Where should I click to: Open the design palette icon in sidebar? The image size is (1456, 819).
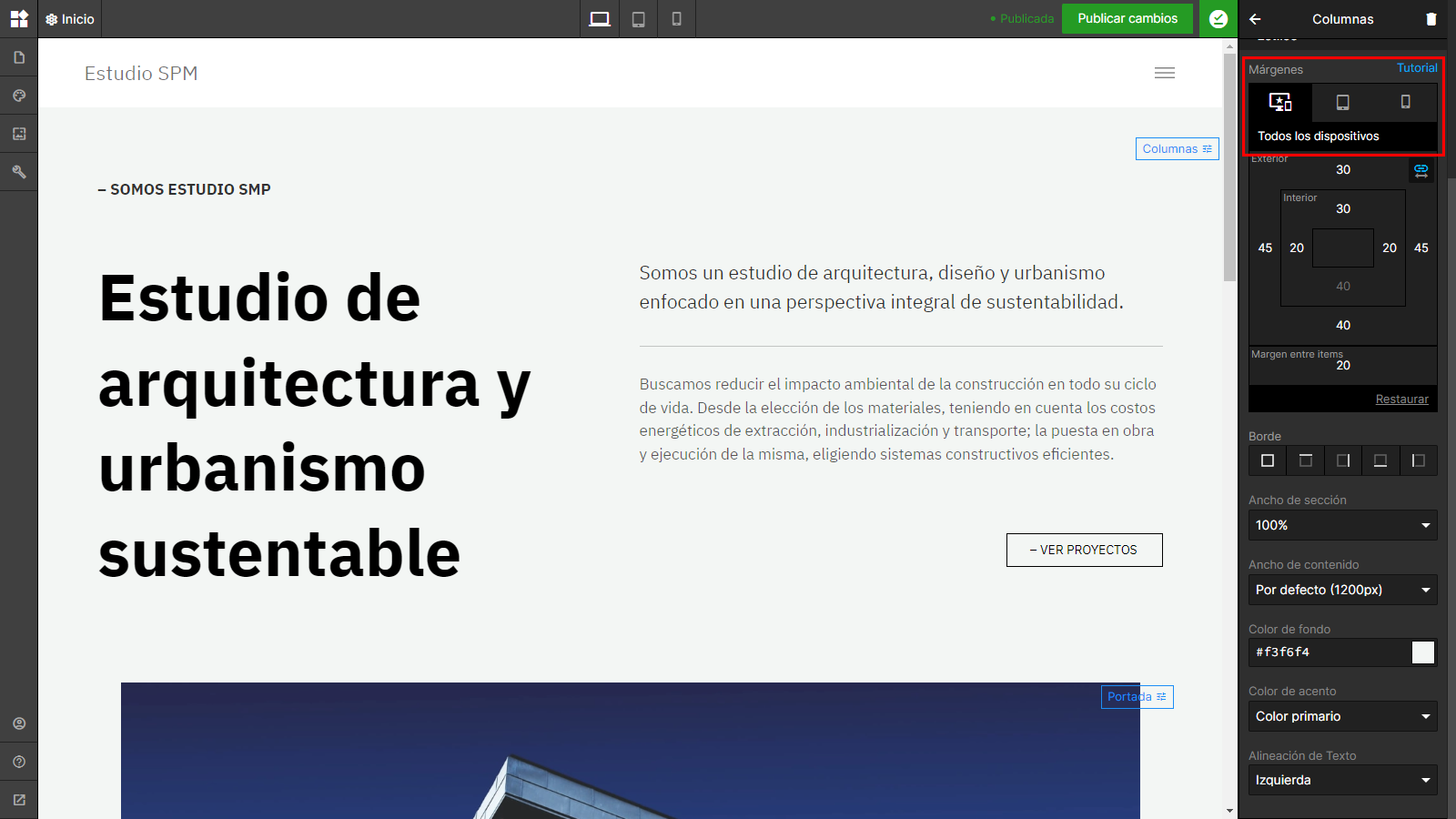point(19,96)
